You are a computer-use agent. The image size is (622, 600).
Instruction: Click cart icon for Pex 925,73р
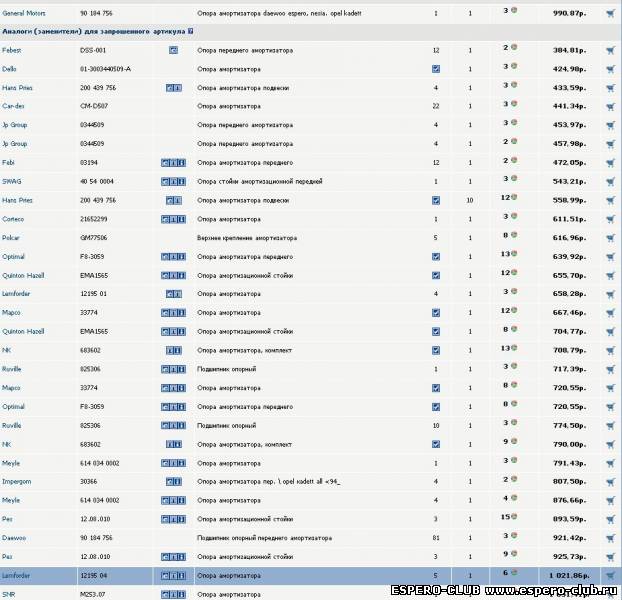pyautogui.click(x=610, y=557)
